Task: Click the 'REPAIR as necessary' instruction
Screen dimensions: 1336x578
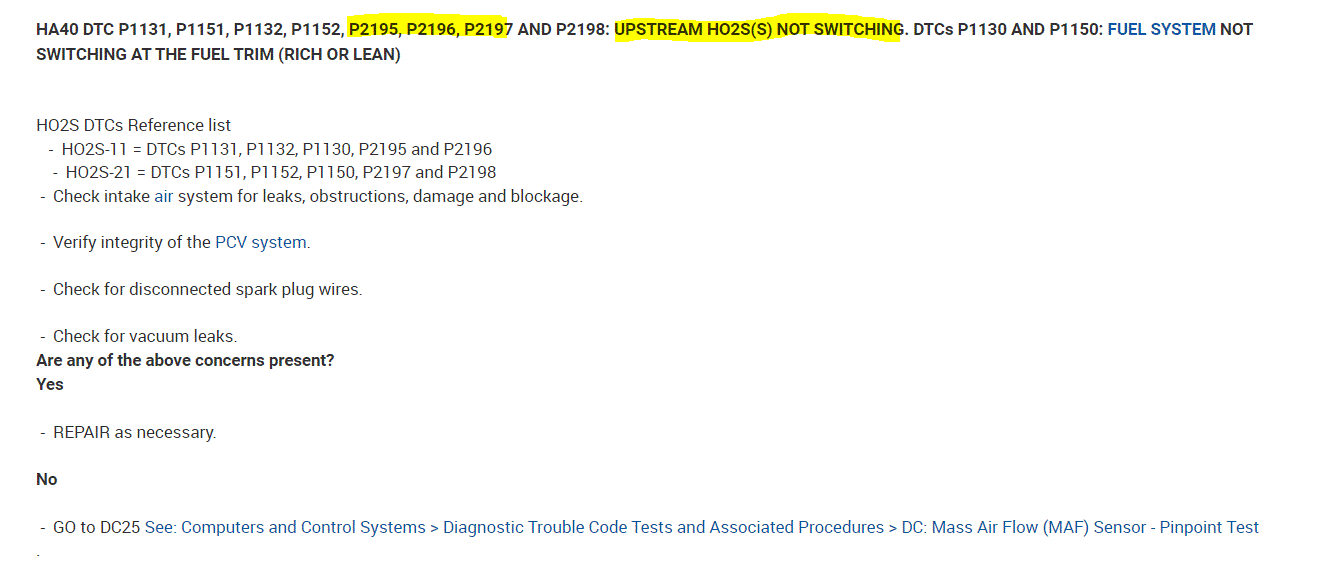Action: point(134,432)
